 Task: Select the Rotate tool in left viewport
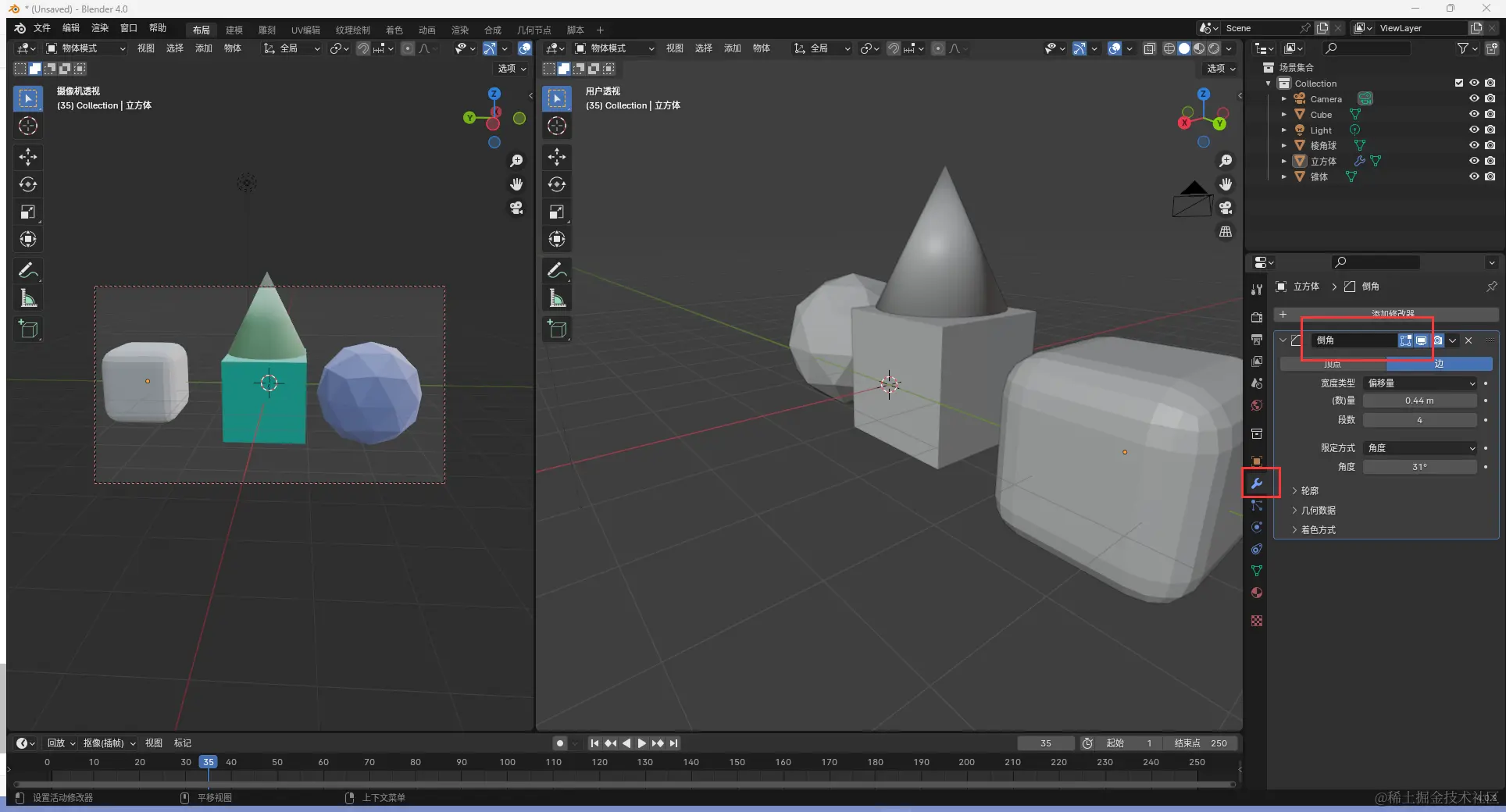[x=28, y=185]
